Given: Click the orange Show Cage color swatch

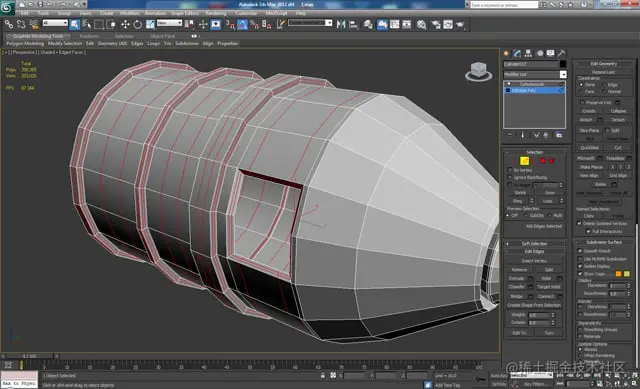Looking at the screenshot, I should pyautogui.click(x=619, y=274).
